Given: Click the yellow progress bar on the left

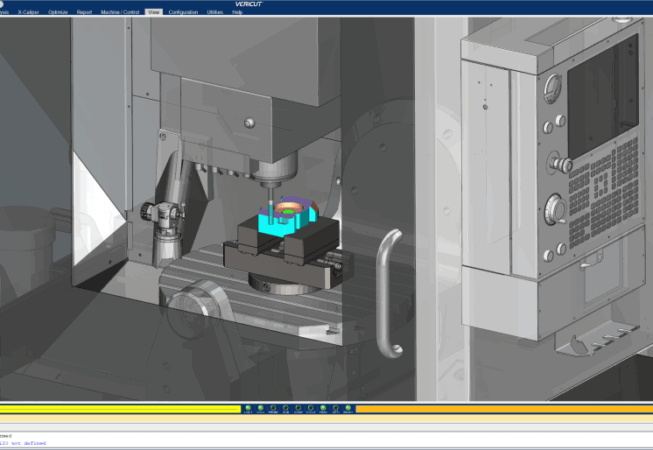Looking at the screenshot, I should point(120,408).
